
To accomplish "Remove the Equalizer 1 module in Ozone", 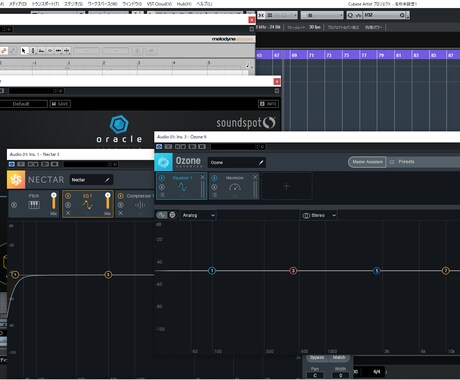I will click(x=202, y=177).
